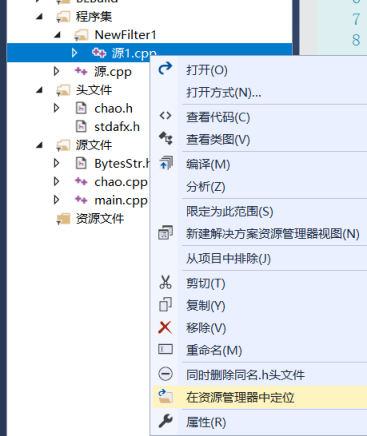Click the scissors icon beside 剪切(T)

point(165,282)
